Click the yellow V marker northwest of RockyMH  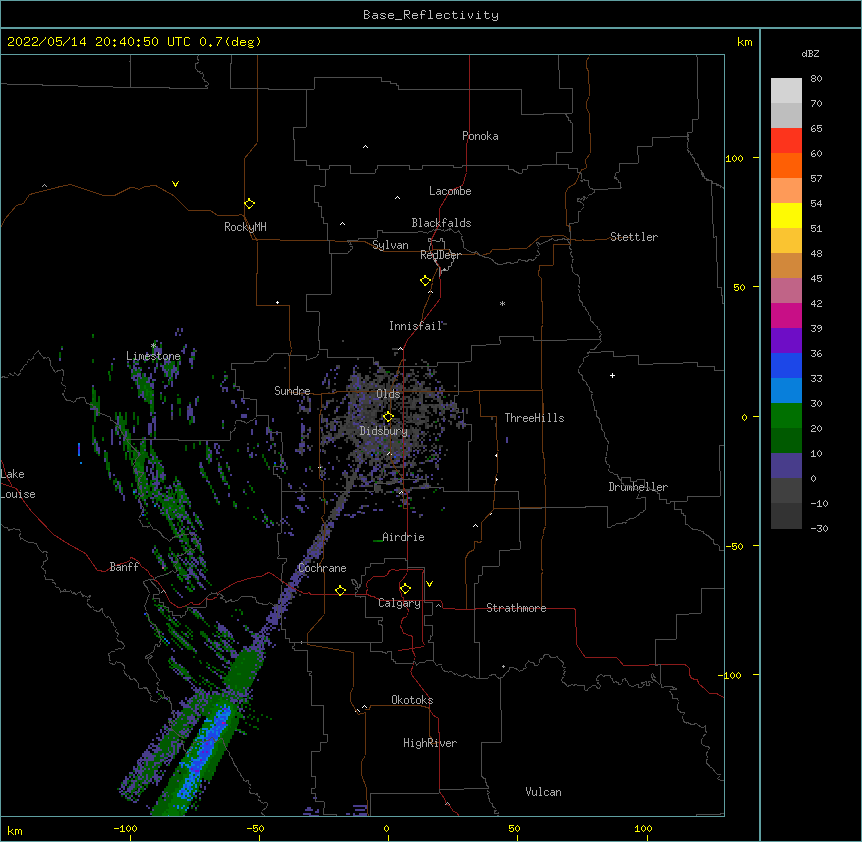tap(175, 184)
